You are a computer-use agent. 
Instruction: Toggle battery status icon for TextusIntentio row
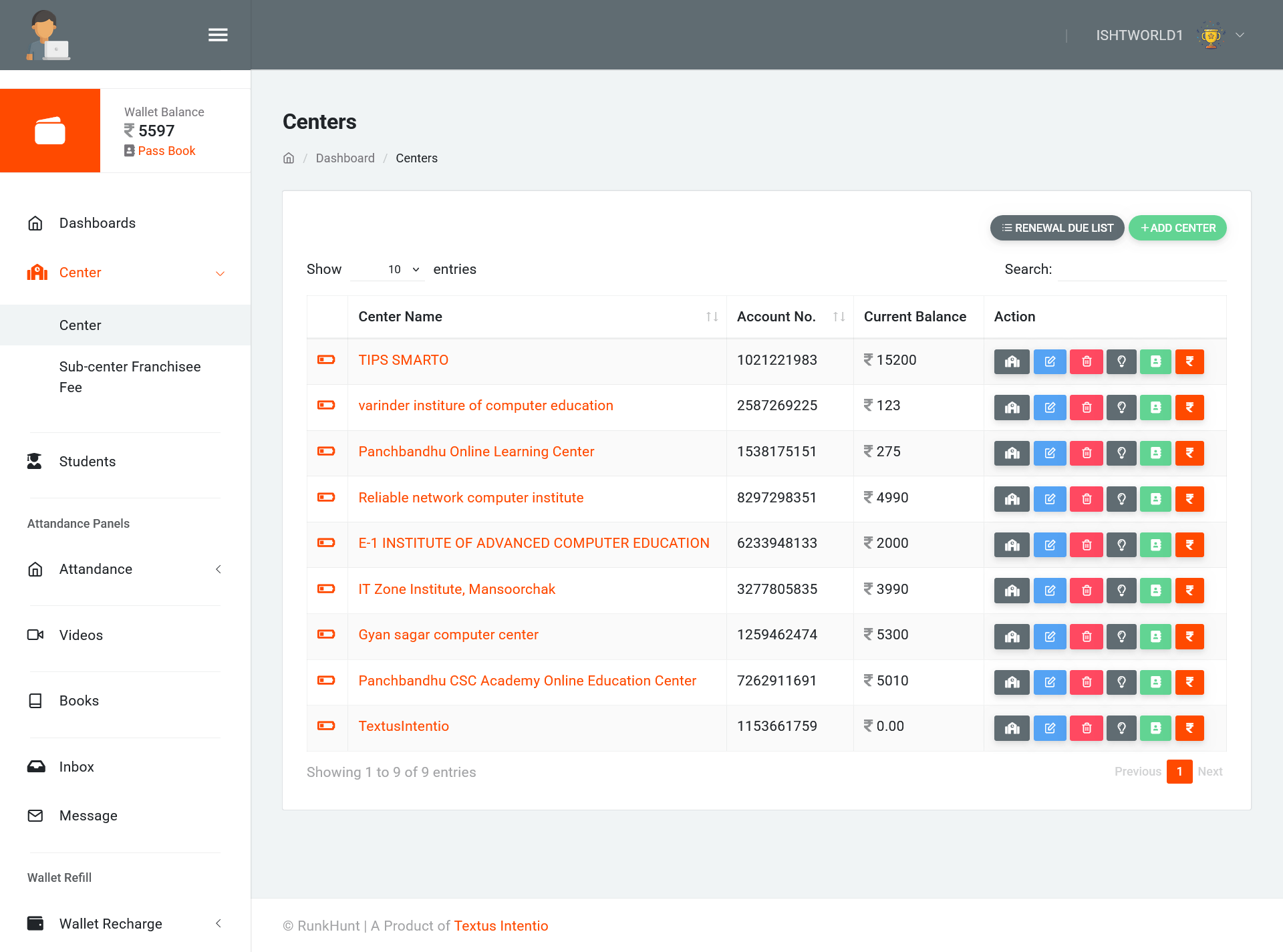pyautogui.click(x=326, y=726)
